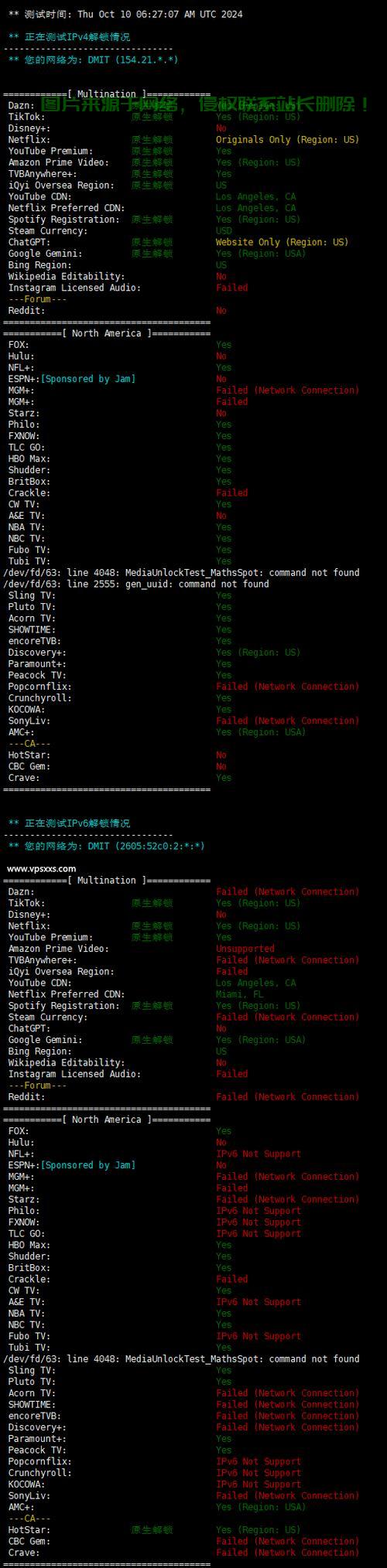Click the green Chinese watermark text at top
This screenshot has width=387, height=1568.
tap(206, 104)
